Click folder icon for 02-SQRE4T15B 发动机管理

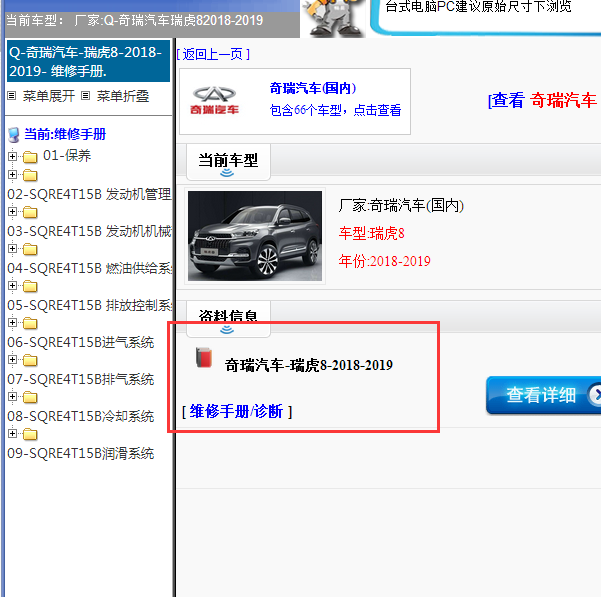coord(30,175)
